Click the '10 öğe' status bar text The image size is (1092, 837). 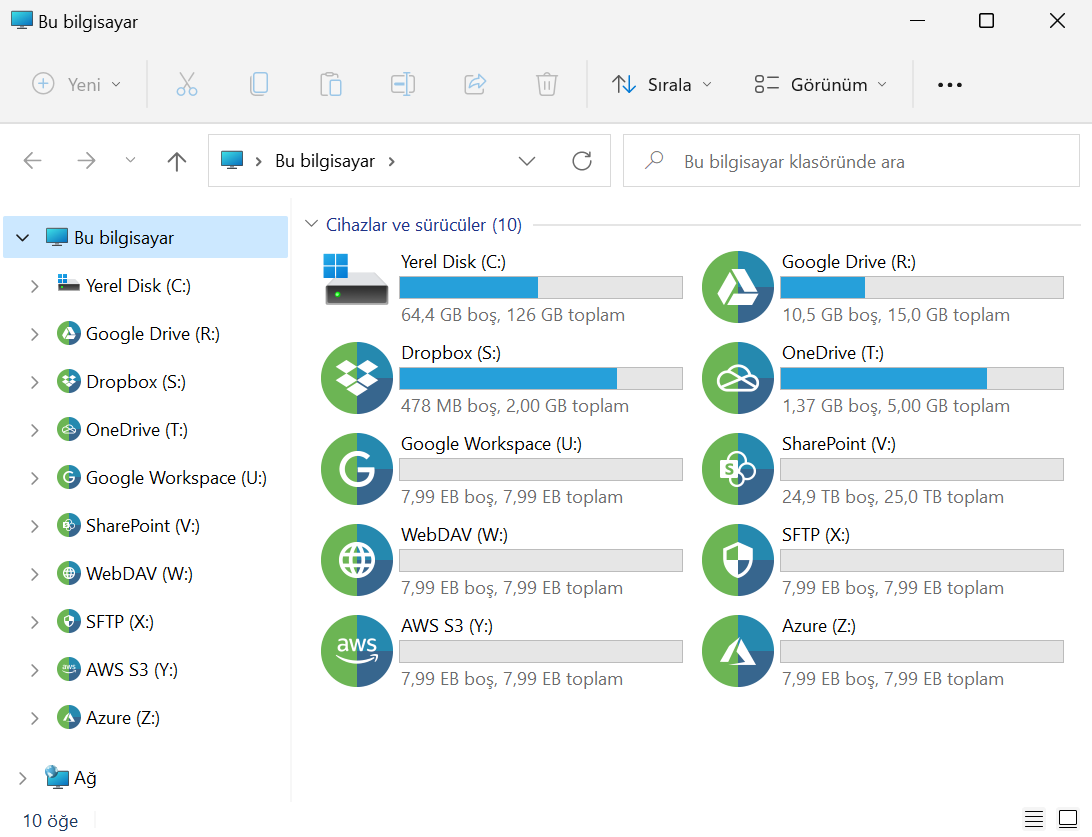pyautogui.click(x=50, y=821)
